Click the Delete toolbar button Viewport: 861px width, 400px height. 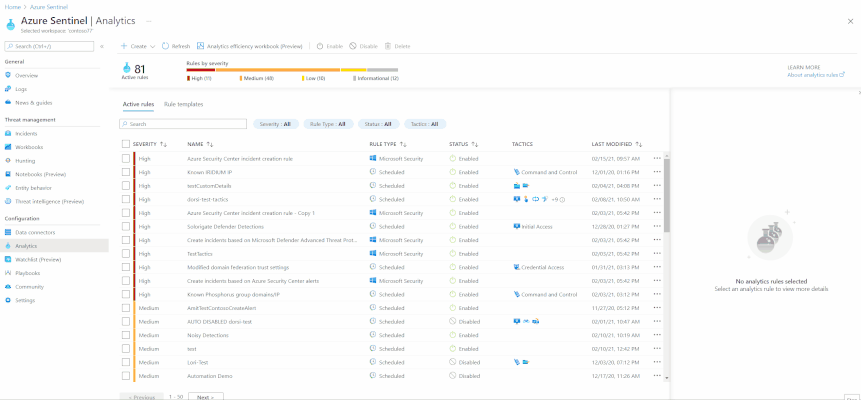tap(397, 47)
